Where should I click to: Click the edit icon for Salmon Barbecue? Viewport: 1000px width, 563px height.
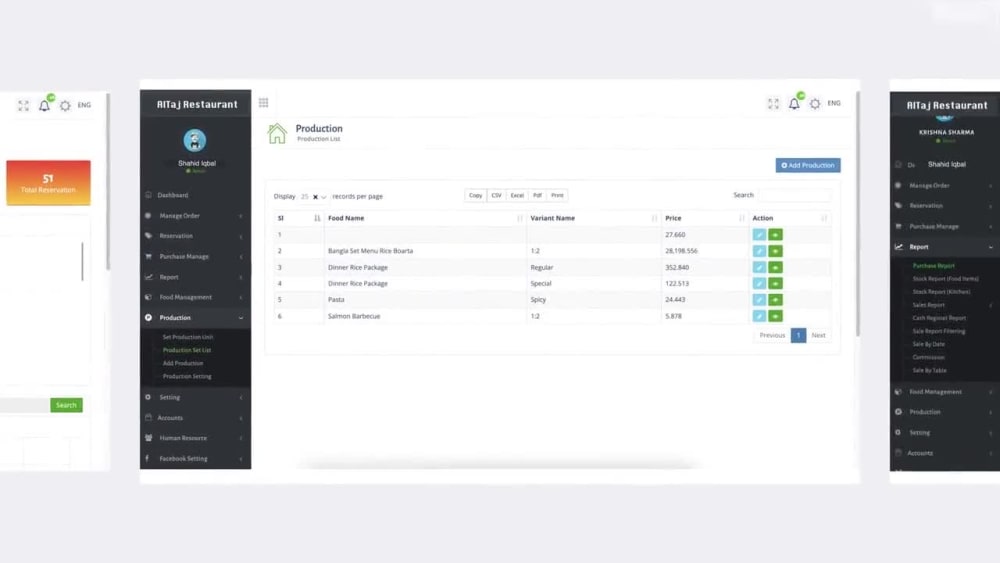[759, 316]
